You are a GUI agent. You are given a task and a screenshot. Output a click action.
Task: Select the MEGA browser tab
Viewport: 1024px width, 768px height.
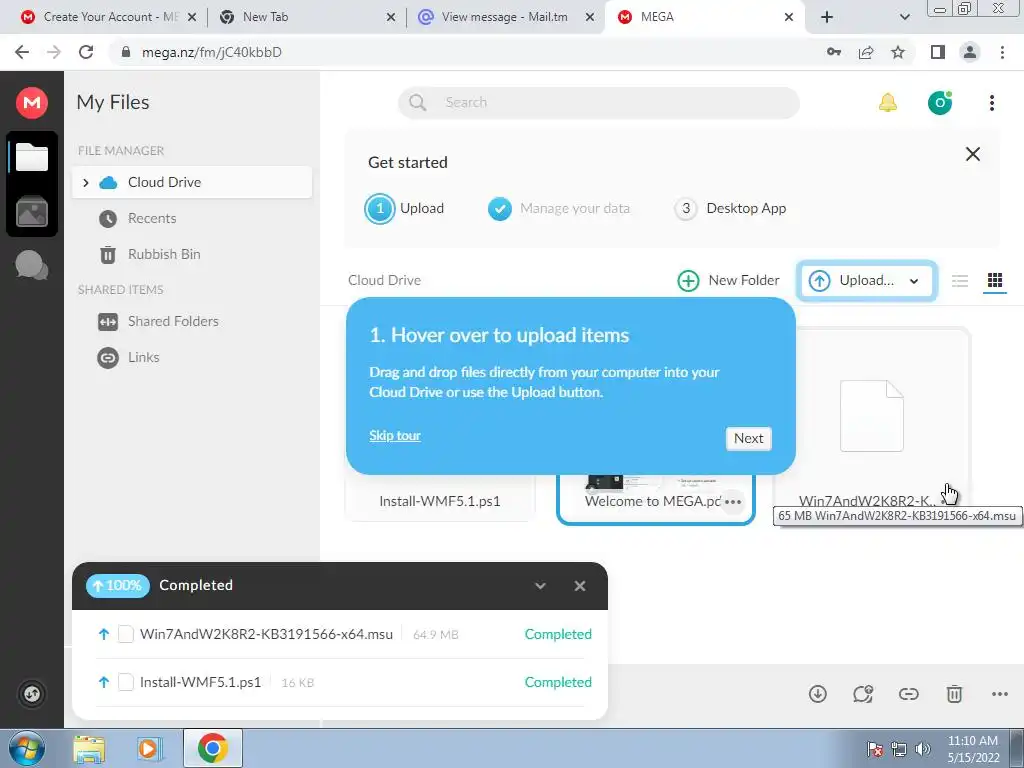pos(705,17)
